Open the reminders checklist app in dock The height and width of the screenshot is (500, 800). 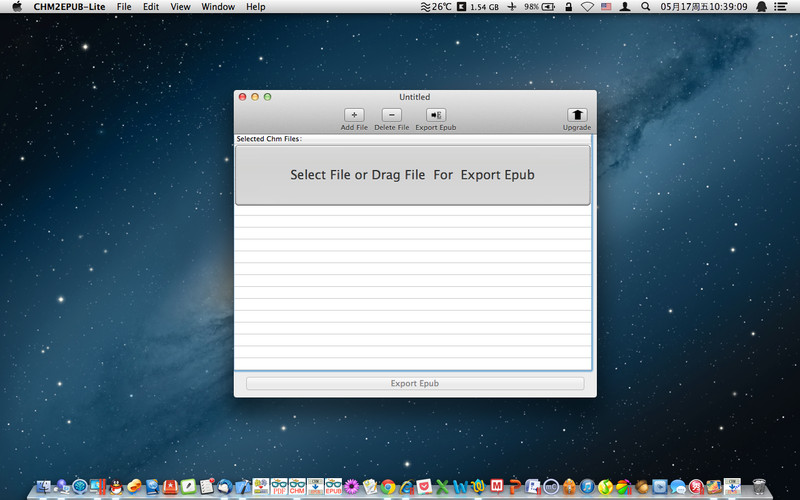pyautogui.click(x=207, y=487)
